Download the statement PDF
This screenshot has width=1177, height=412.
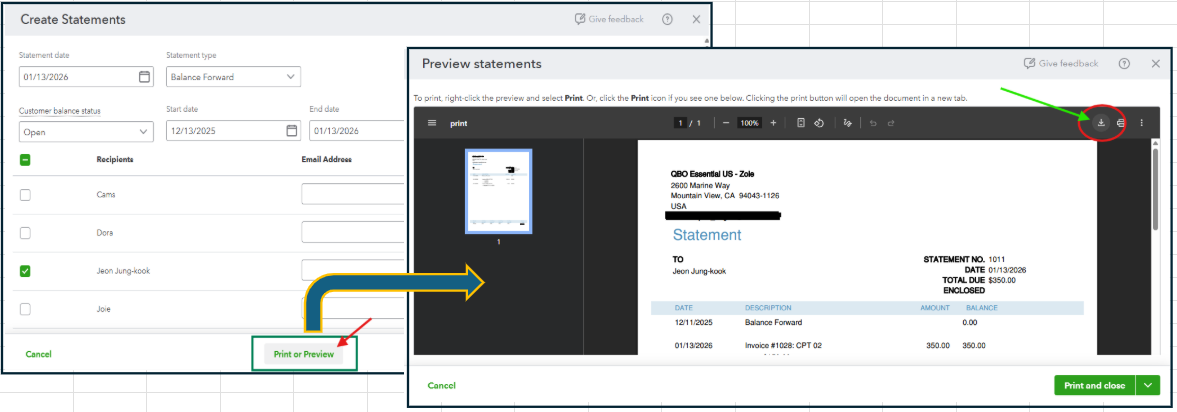1100,123
